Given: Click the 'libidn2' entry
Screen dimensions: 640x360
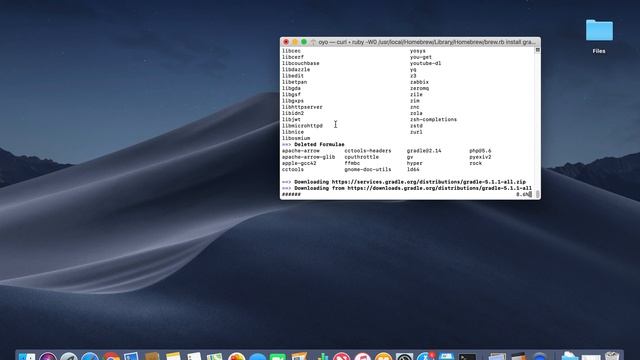Looking at the screenshot, I should tap(293, 113).
